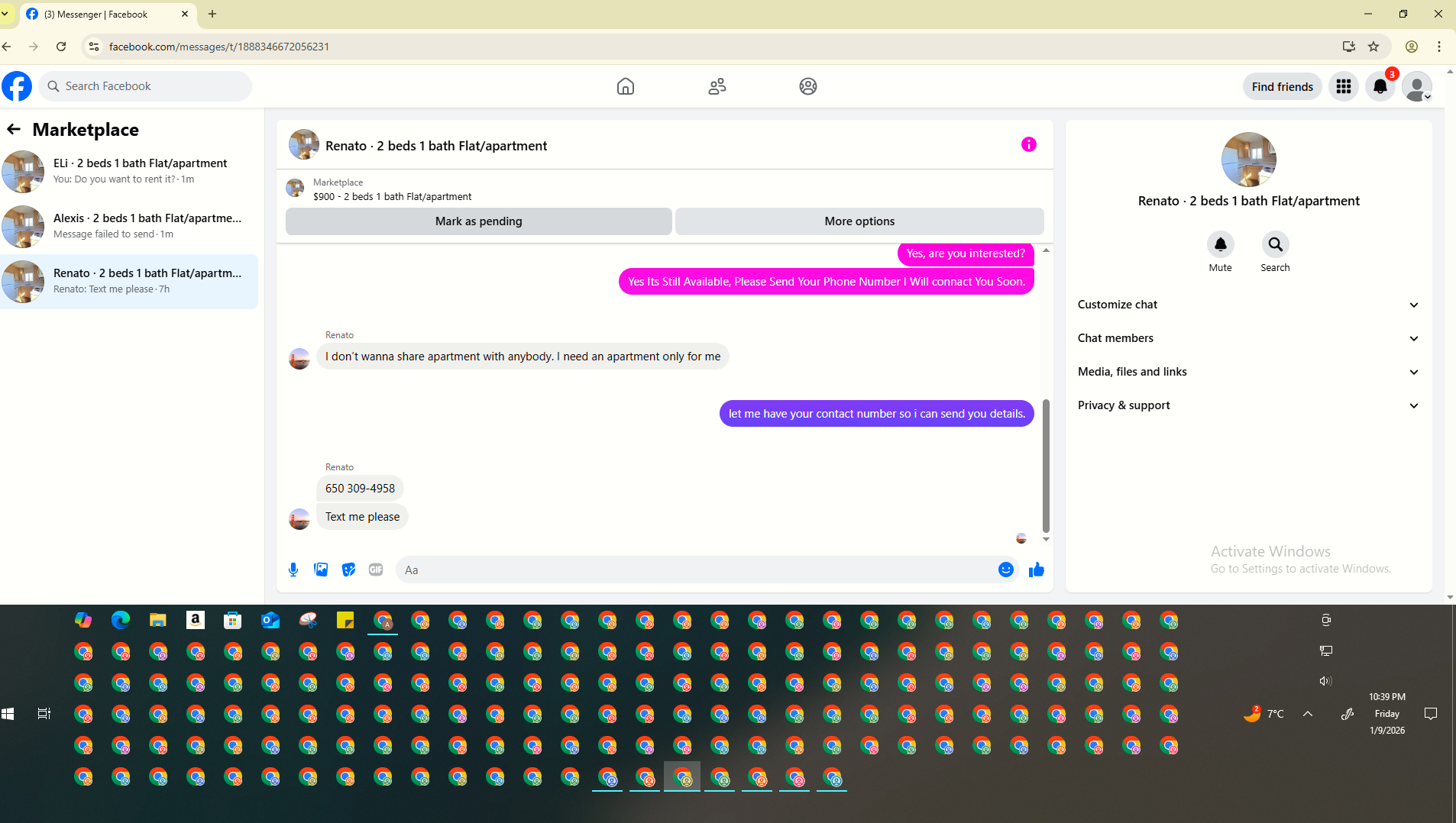Viewport: 1456px width, 823px height.
Task: Click More options button
Action: tap(859, 221)
